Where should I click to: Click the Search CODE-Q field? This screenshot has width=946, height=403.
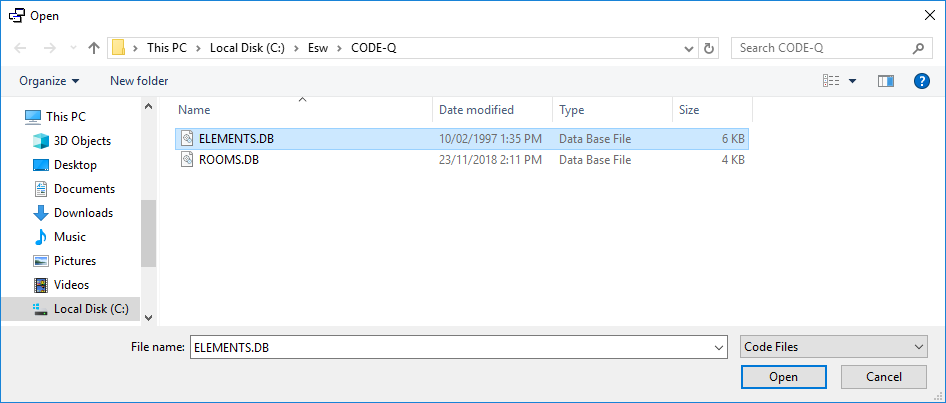(x=822, y=48)
